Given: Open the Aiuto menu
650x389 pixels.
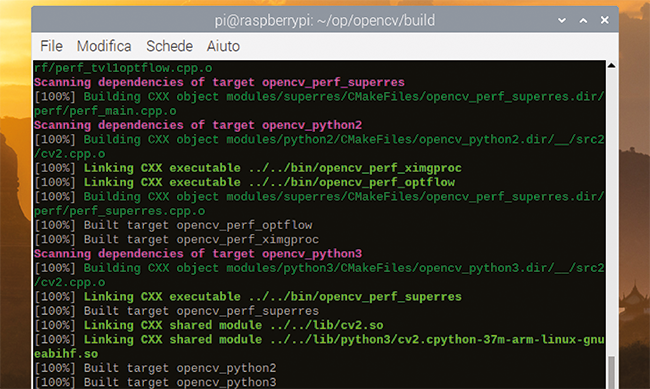Looking at the screenshot, I should click(223, 46).
